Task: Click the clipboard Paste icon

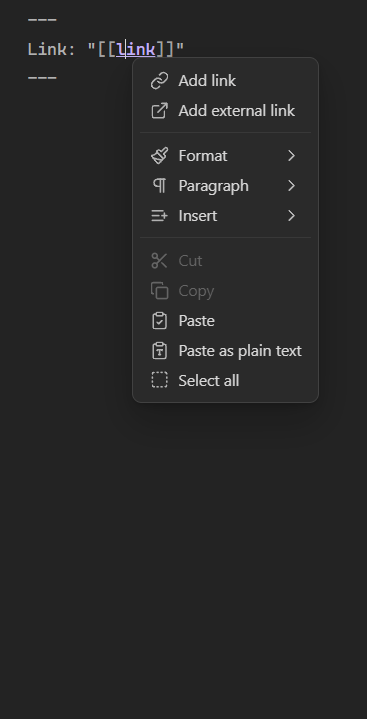Action: click(x=159, y=321)
